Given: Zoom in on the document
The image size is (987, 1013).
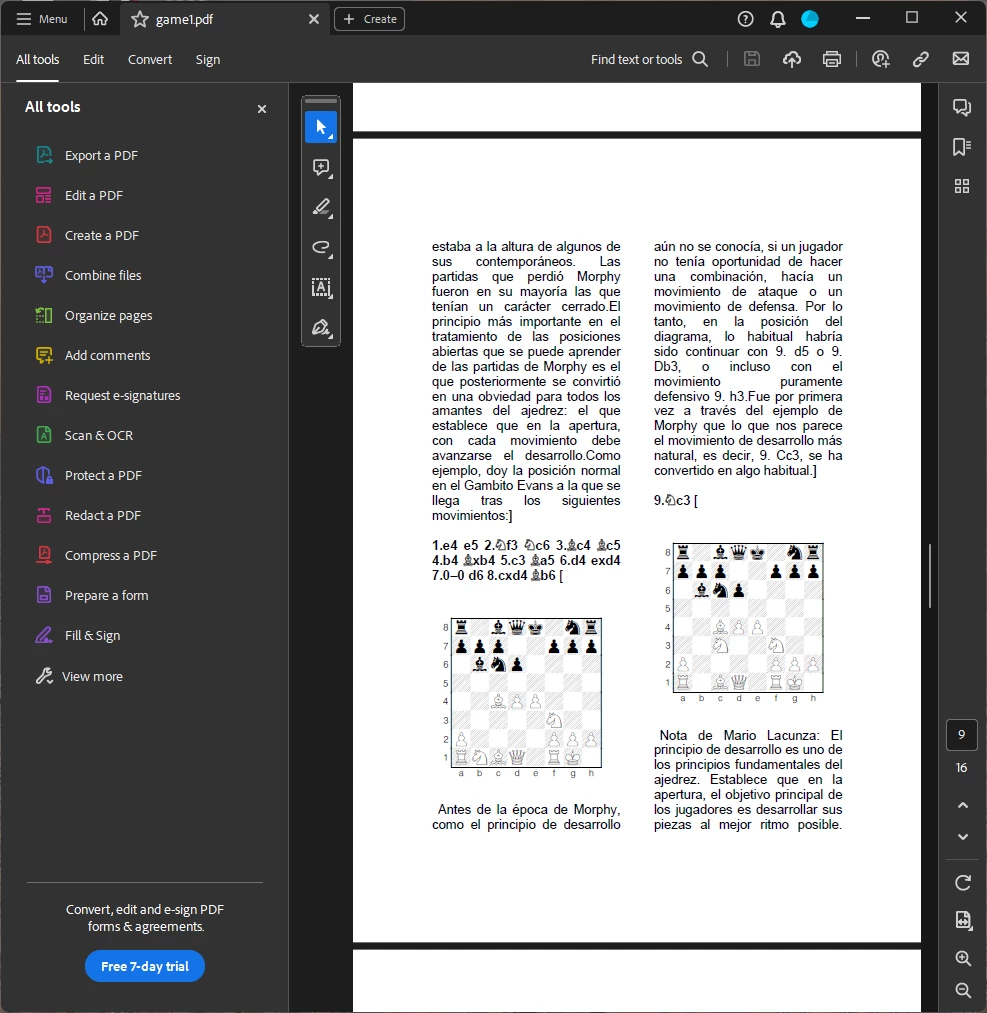Looking at the screenshot, I should click(962, 958).
